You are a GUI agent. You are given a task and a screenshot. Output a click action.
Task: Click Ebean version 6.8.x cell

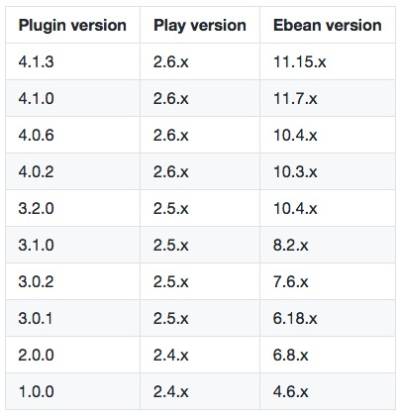pos(328,355)
